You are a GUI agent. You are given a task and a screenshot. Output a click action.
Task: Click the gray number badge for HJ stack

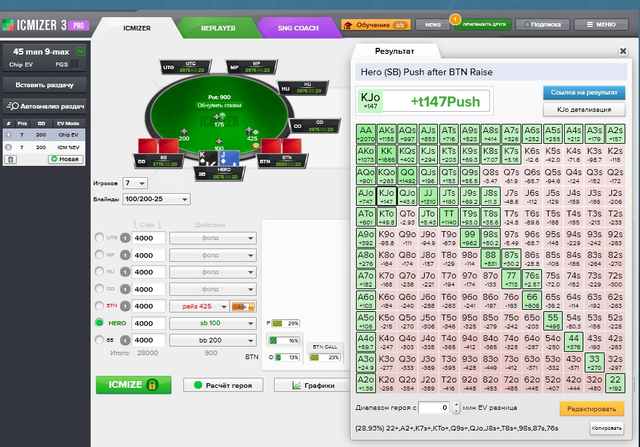[x=125, y=272]
